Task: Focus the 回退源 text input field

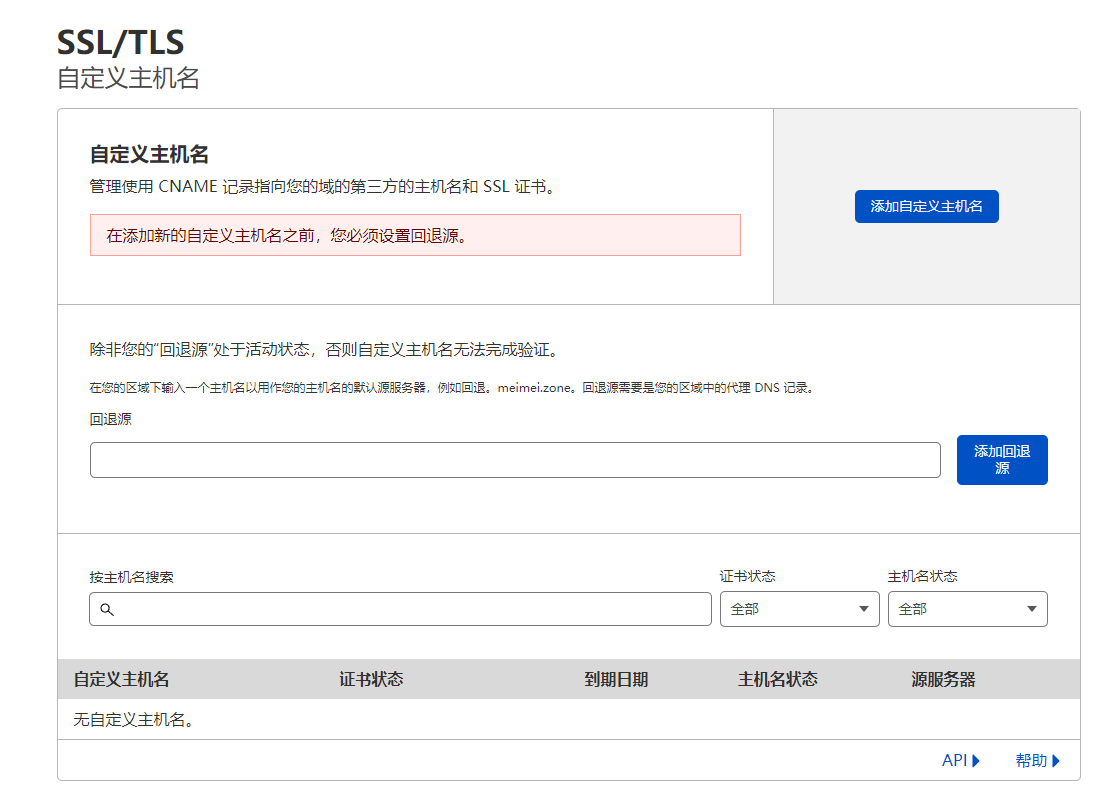Action: point(514,460)
